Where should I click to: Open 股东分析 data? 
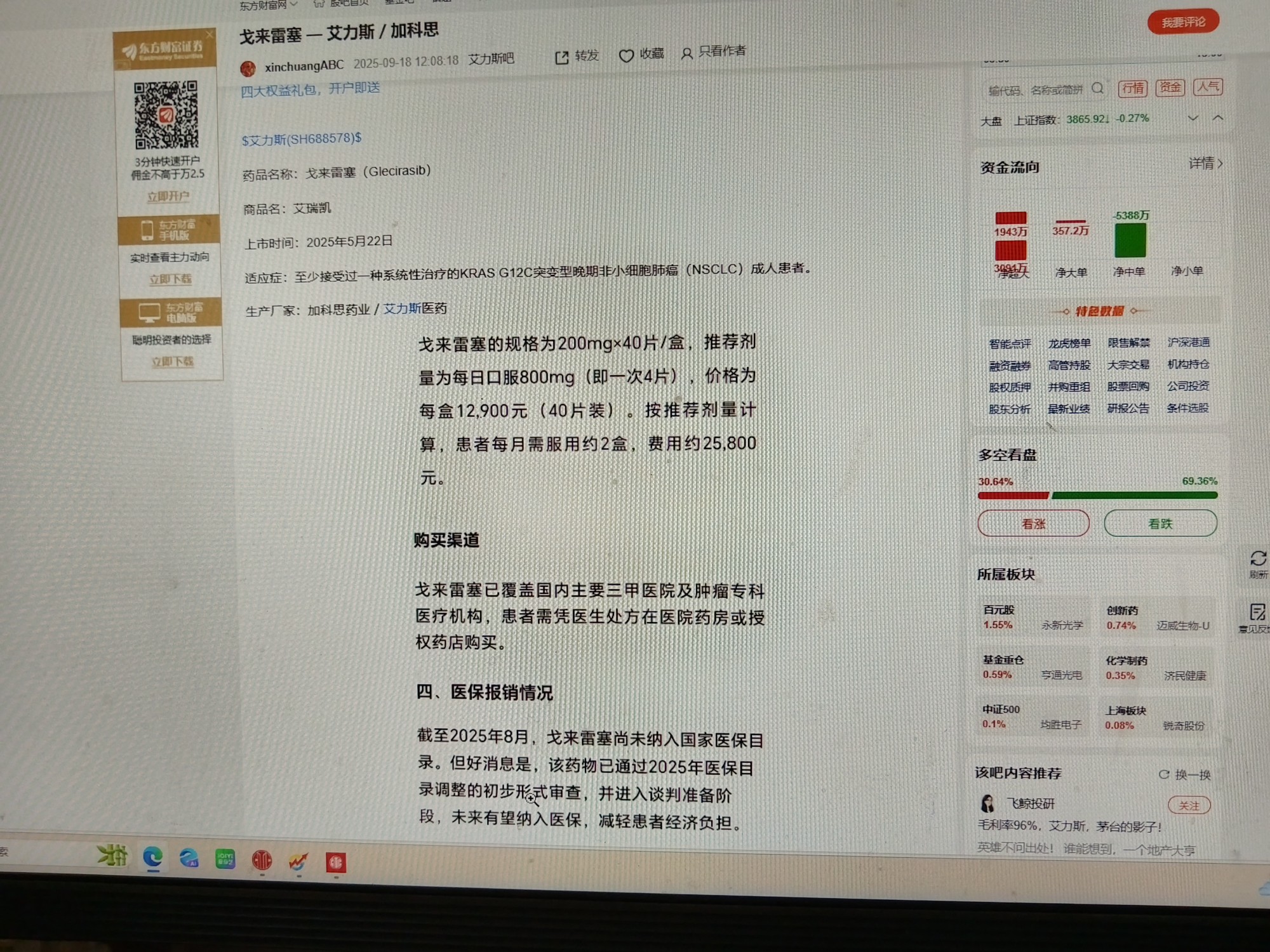pos(1010,409)
